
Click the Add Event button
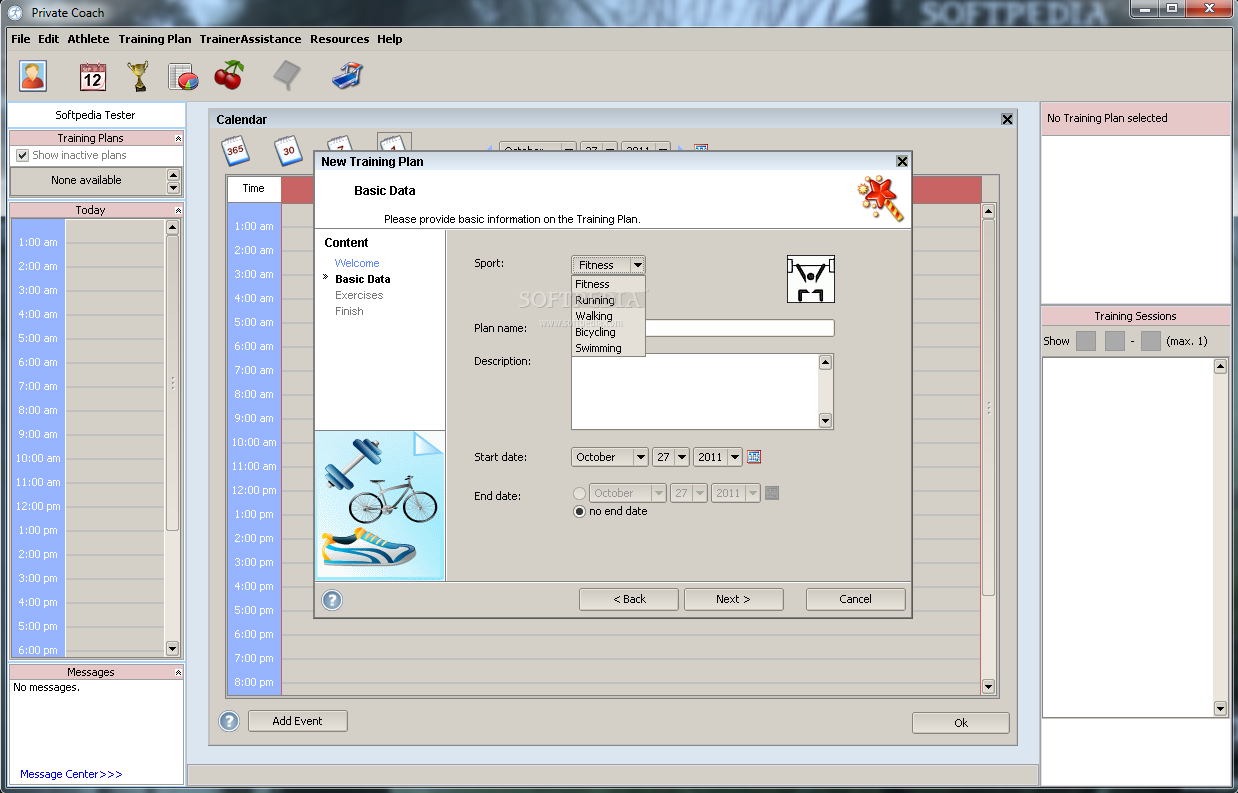(297, 721)
